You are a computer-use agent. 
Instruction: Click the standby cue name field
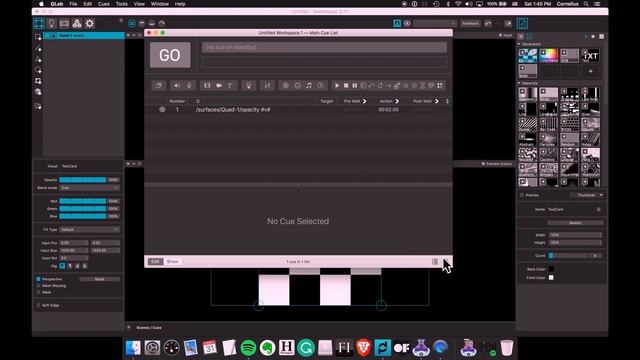point(324,47)
